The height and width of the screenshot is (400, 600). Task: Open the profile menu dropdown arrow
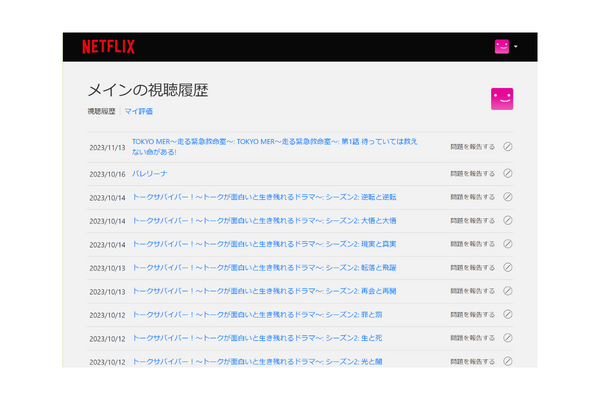click(516, 46)
